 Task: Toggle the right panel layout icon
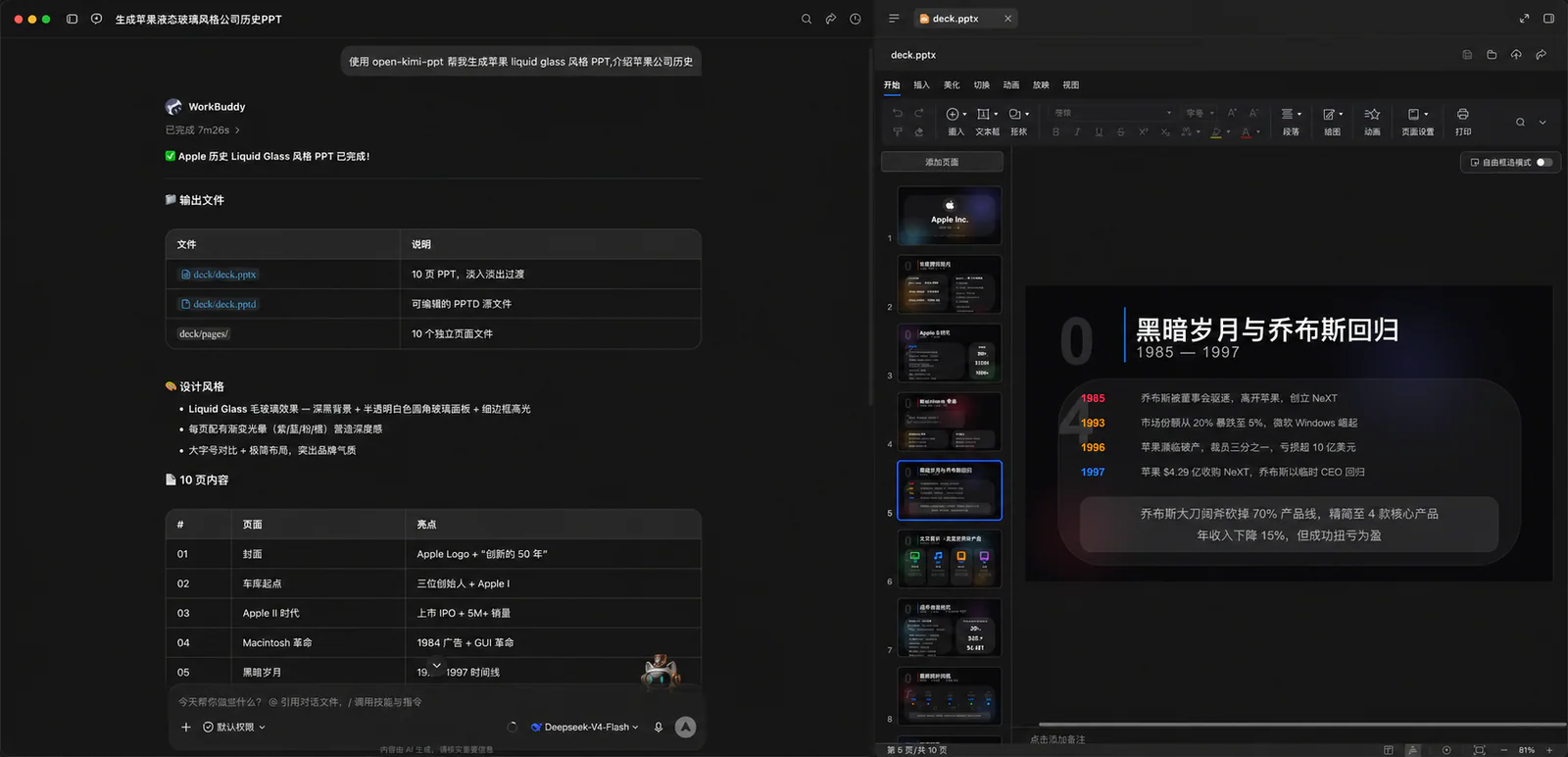click(1548, 19)
